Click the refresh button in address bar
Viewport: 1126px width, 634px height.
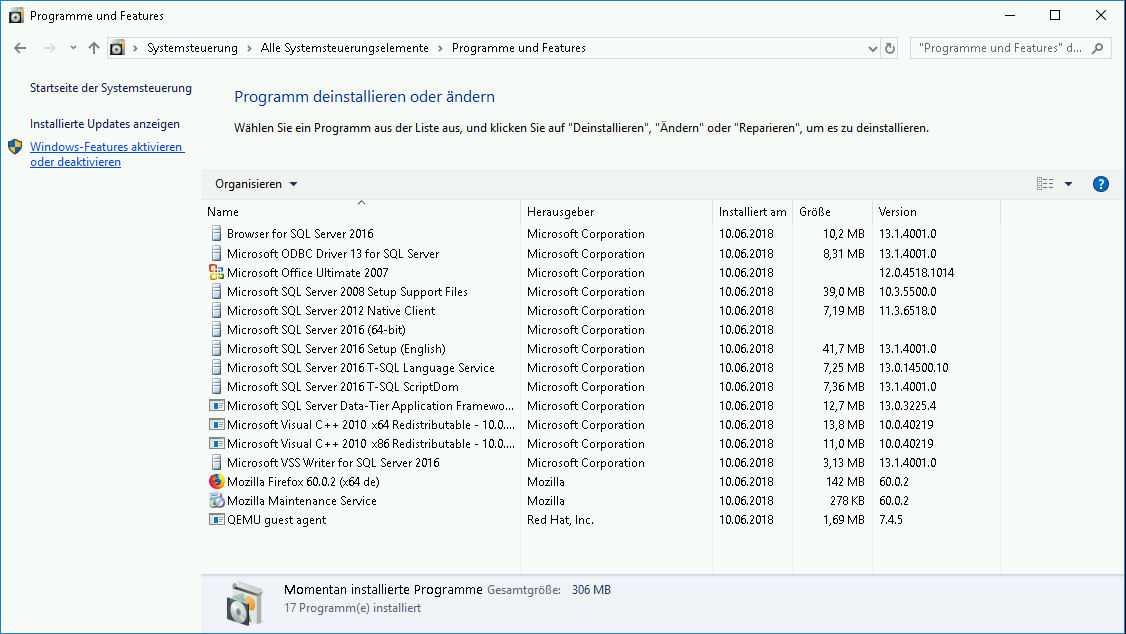890,48
